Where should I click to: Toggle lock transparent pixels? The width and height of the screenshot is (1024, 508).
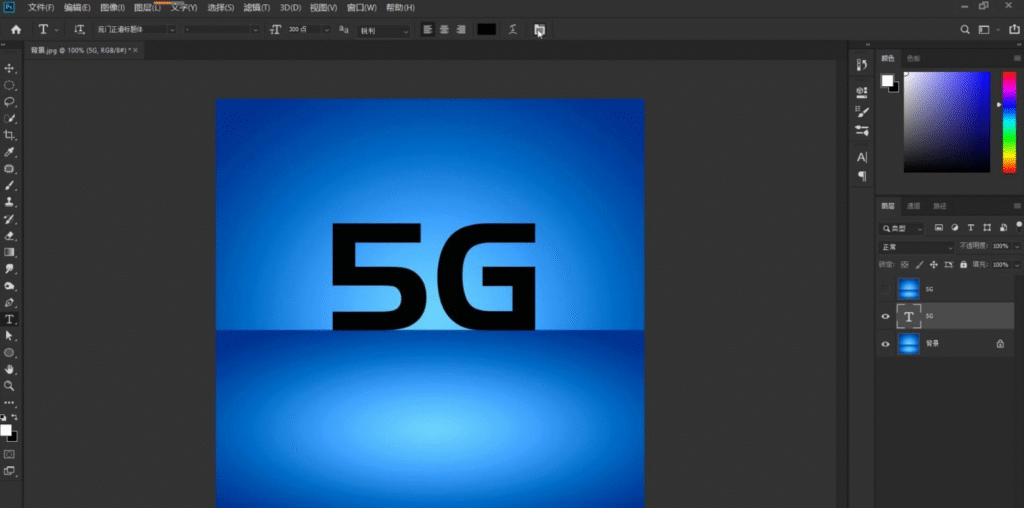tap(904, 264)
